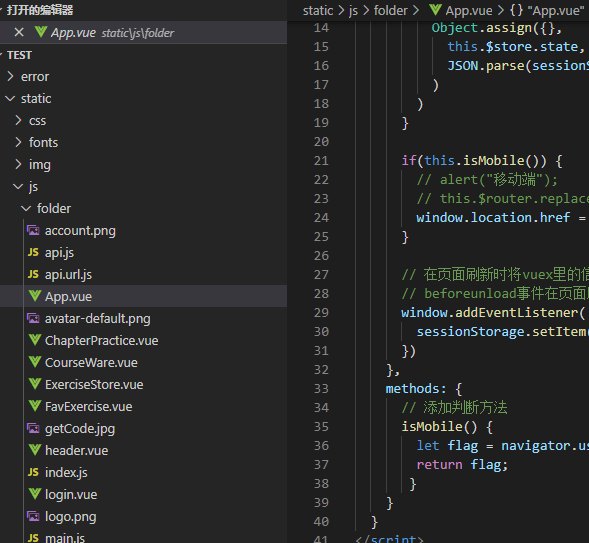Open login.vue
Viewport: 589px width, 543px height.
71,495
